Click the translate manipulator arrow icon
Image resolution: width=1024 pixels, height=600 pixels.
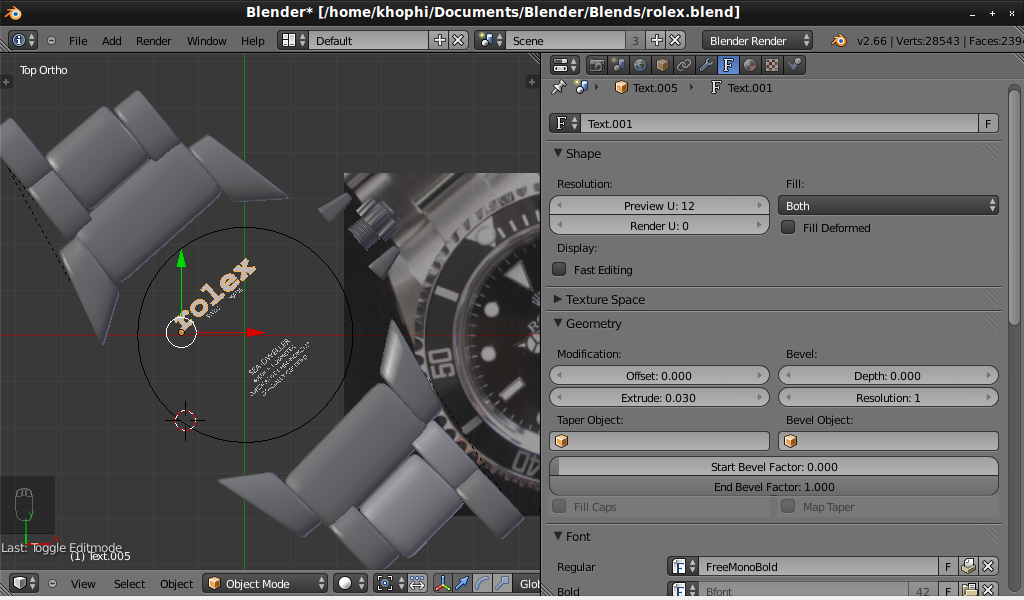[x=462, y=583]
